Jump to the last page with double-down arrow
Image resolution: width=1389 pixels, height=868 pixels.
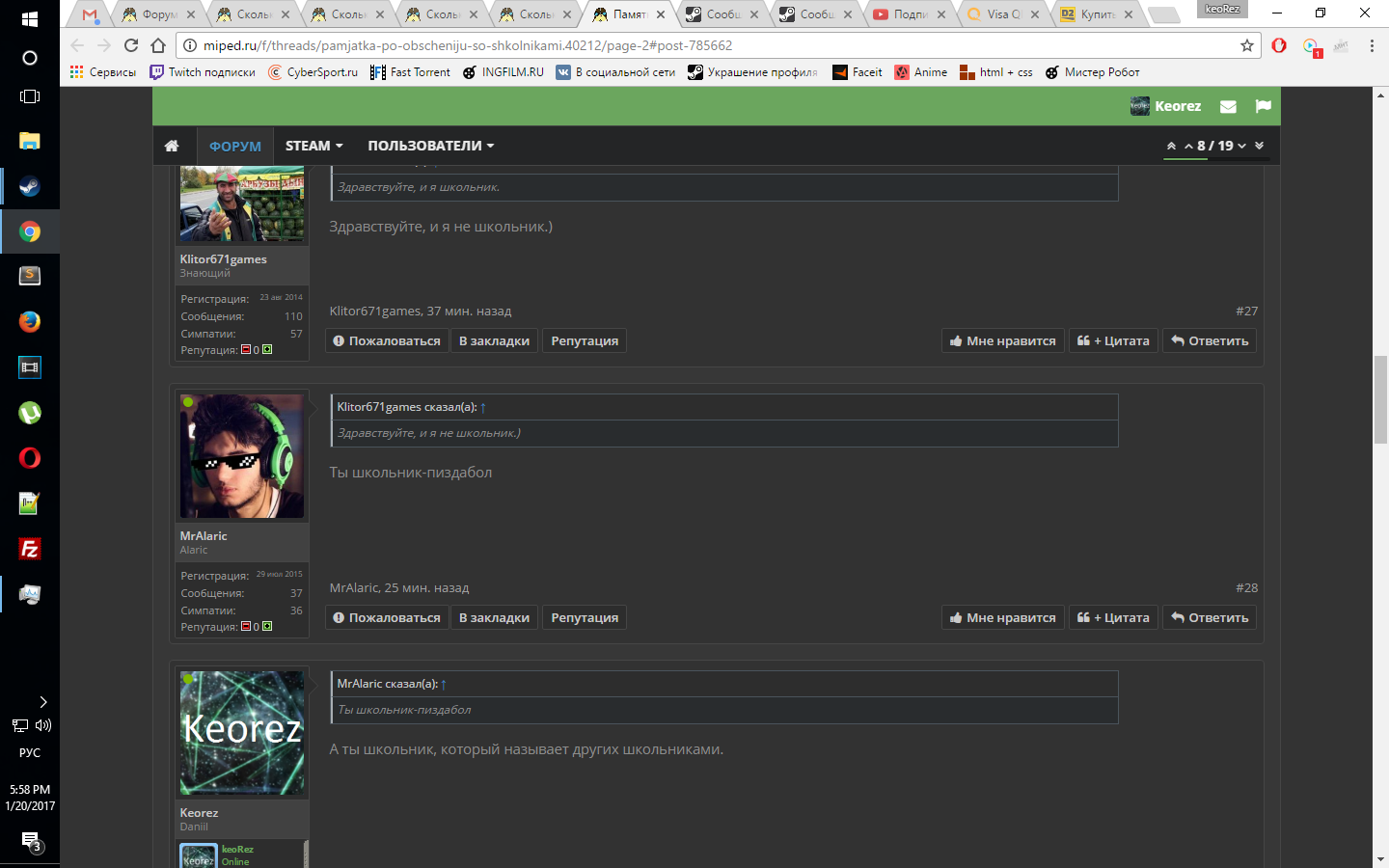(1259, 146)
